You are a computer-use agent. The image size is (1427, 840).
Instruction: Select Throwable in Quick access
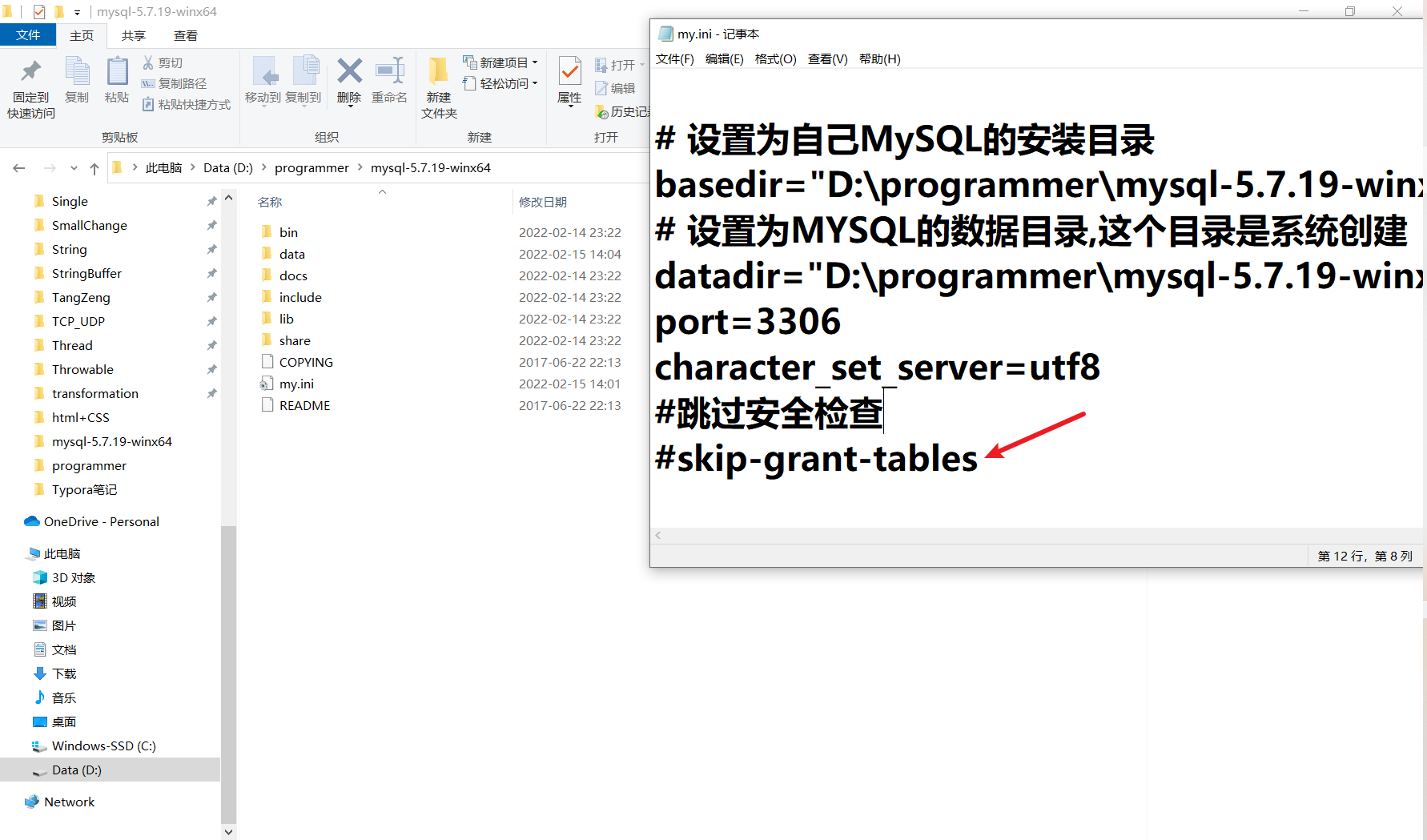[82, 369]
